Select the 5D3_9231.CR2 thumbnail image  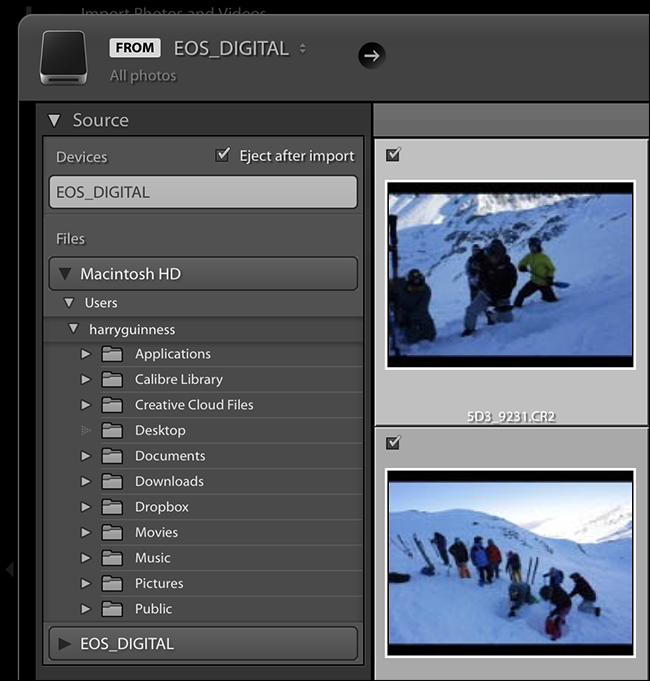(x=510, y=275)
